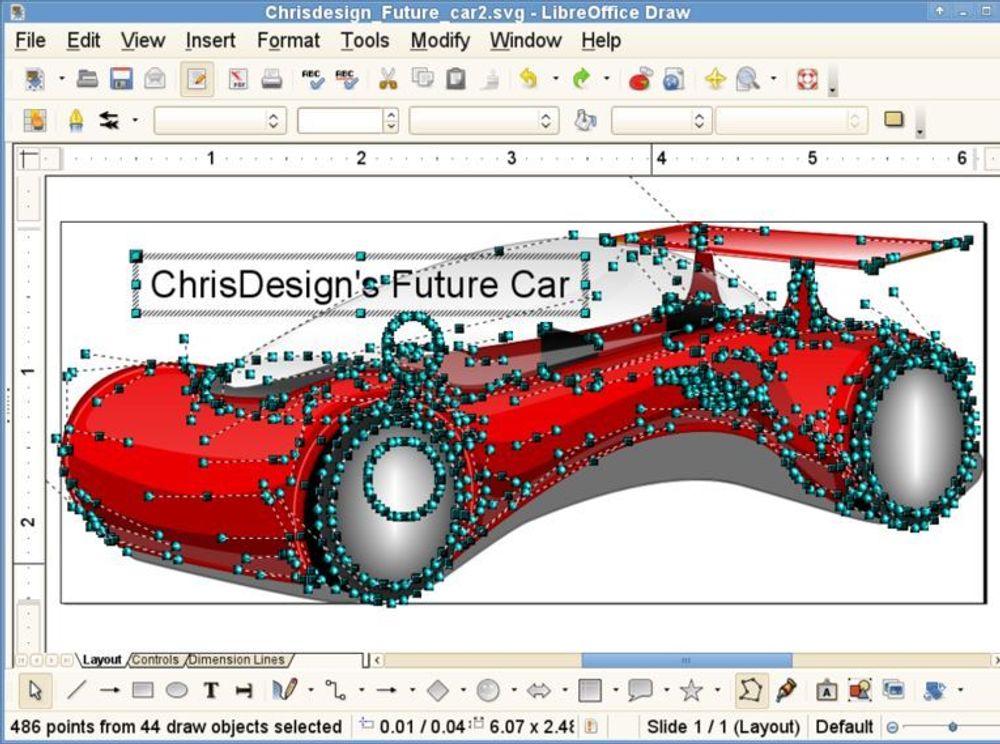Image resolution: width=1000 pixels, height=744 pixels.
Task: Select the Rectangle drawing tool
Action: (x=143, y=690)
